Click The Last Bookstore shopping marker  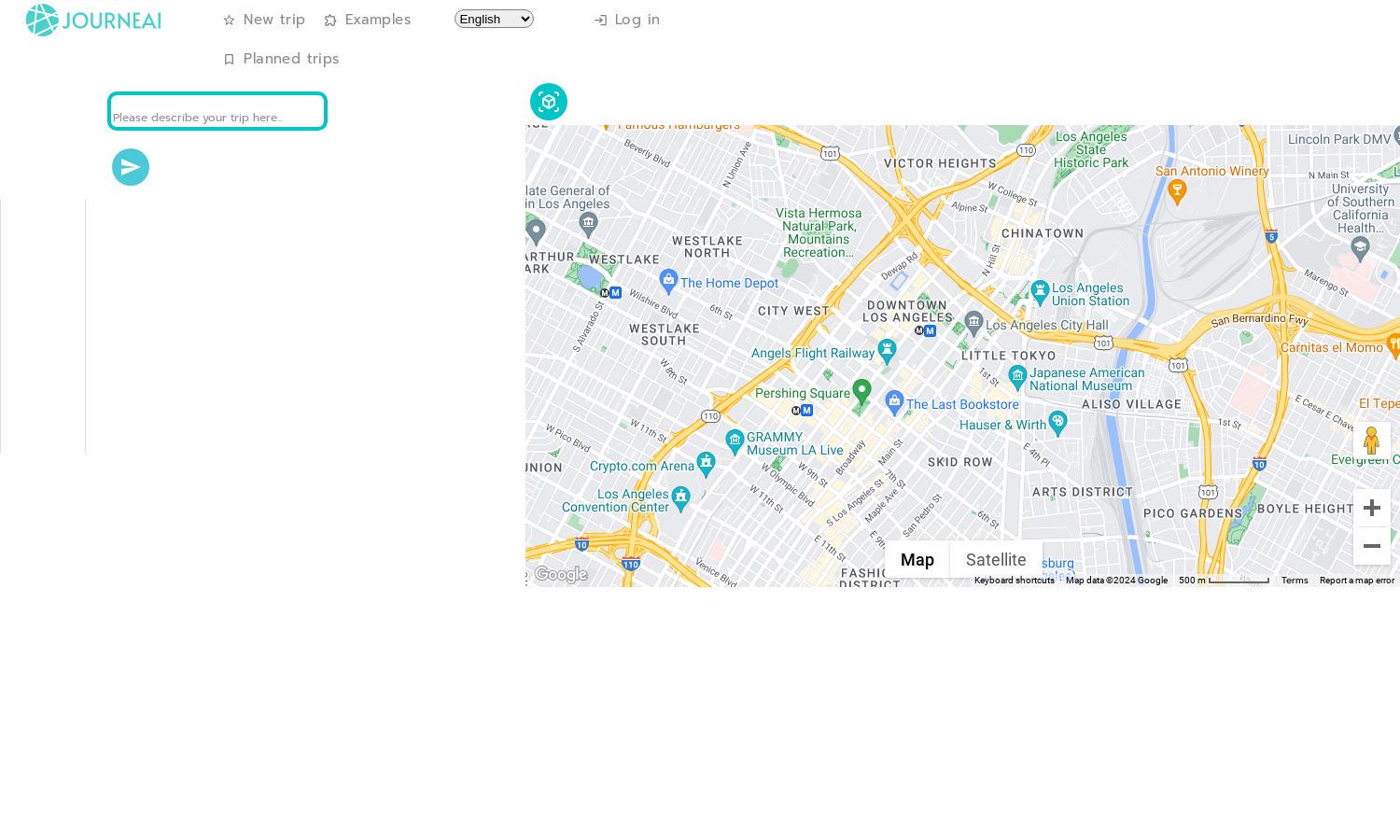[894, 403]
